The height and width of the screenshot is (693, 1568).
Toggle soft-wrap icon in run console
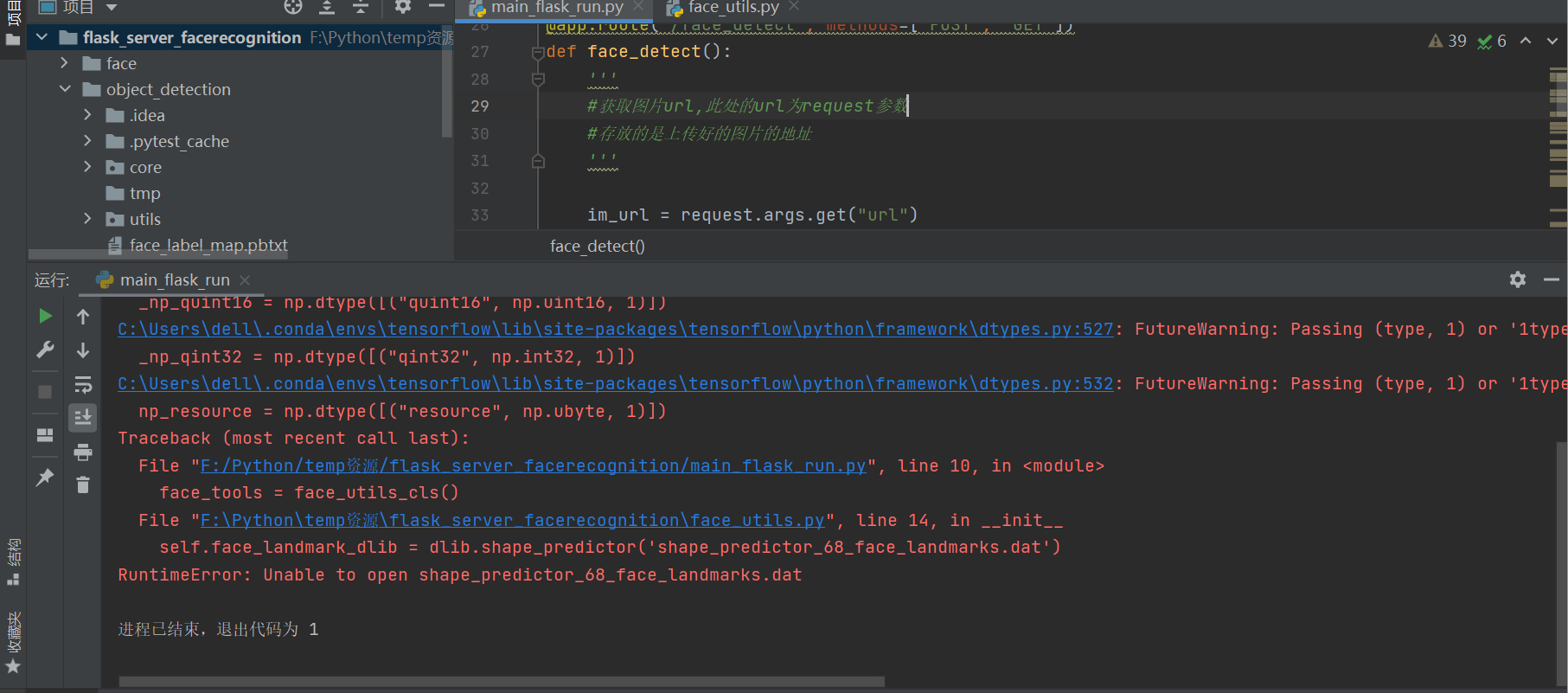[x=83, y=384]
